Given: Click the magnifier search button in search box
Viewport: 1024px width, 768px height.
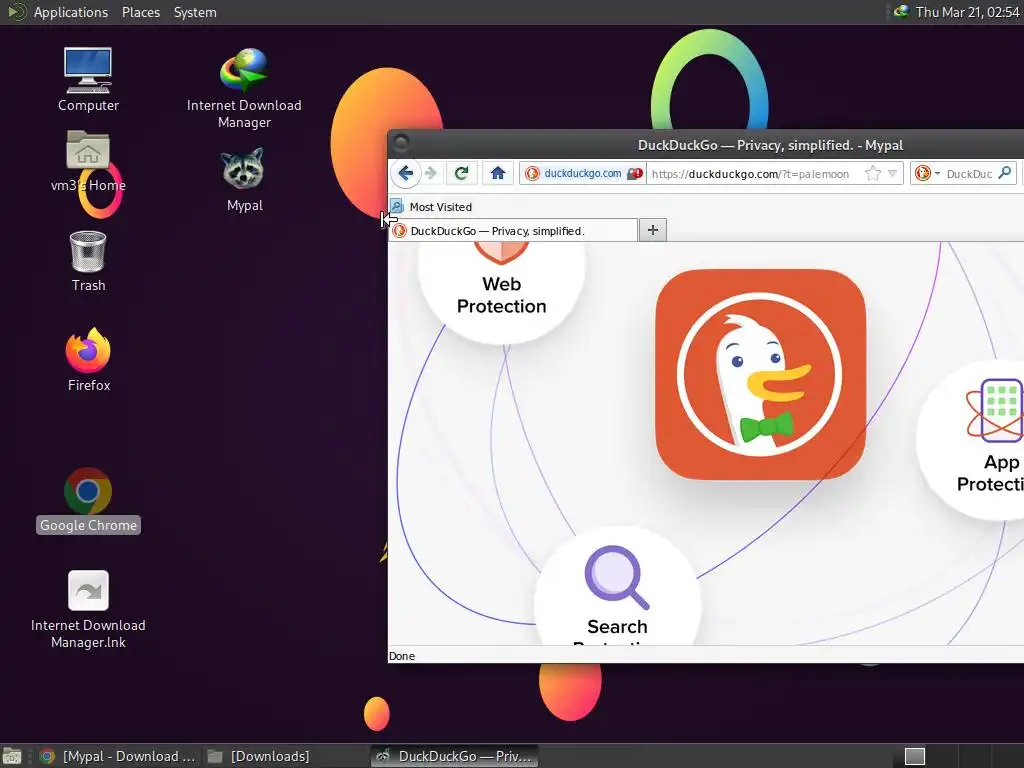Looking at the screenshot, I should (1005, 172).
